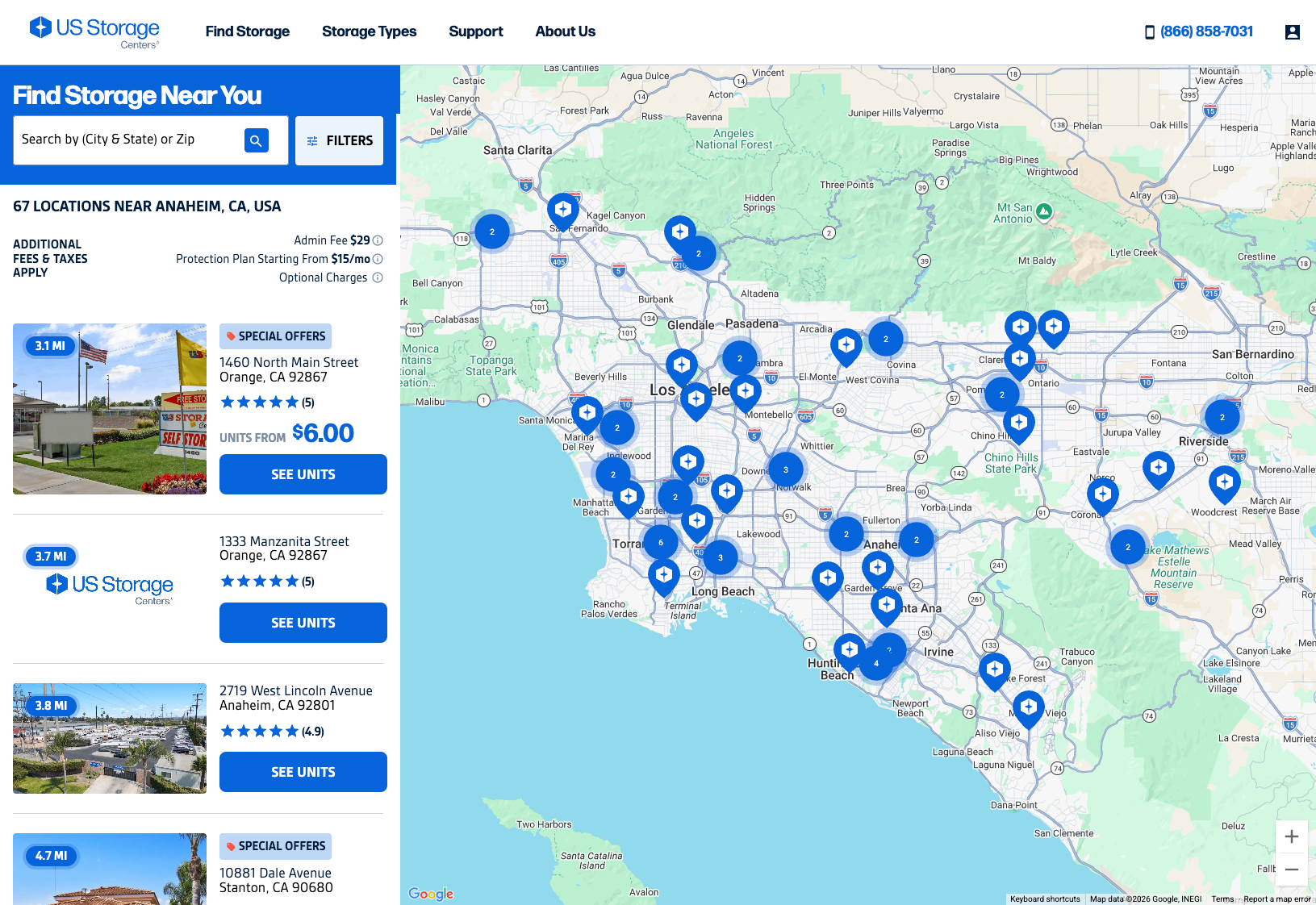Click the cluster marker labeled 6 near Torrance
Viewport: 1316px width, 905px height.
click(662, 542)
